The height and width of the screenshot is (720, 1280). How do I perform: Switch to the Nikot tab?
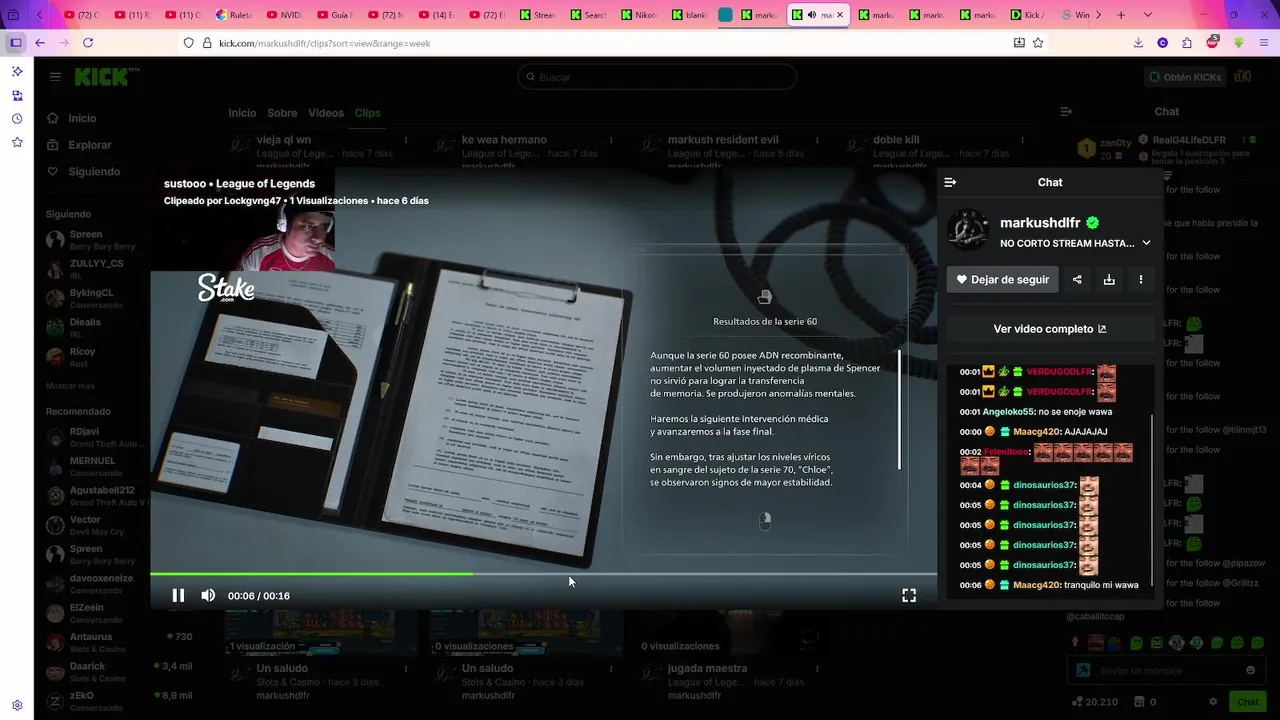[x=640, y=15]
